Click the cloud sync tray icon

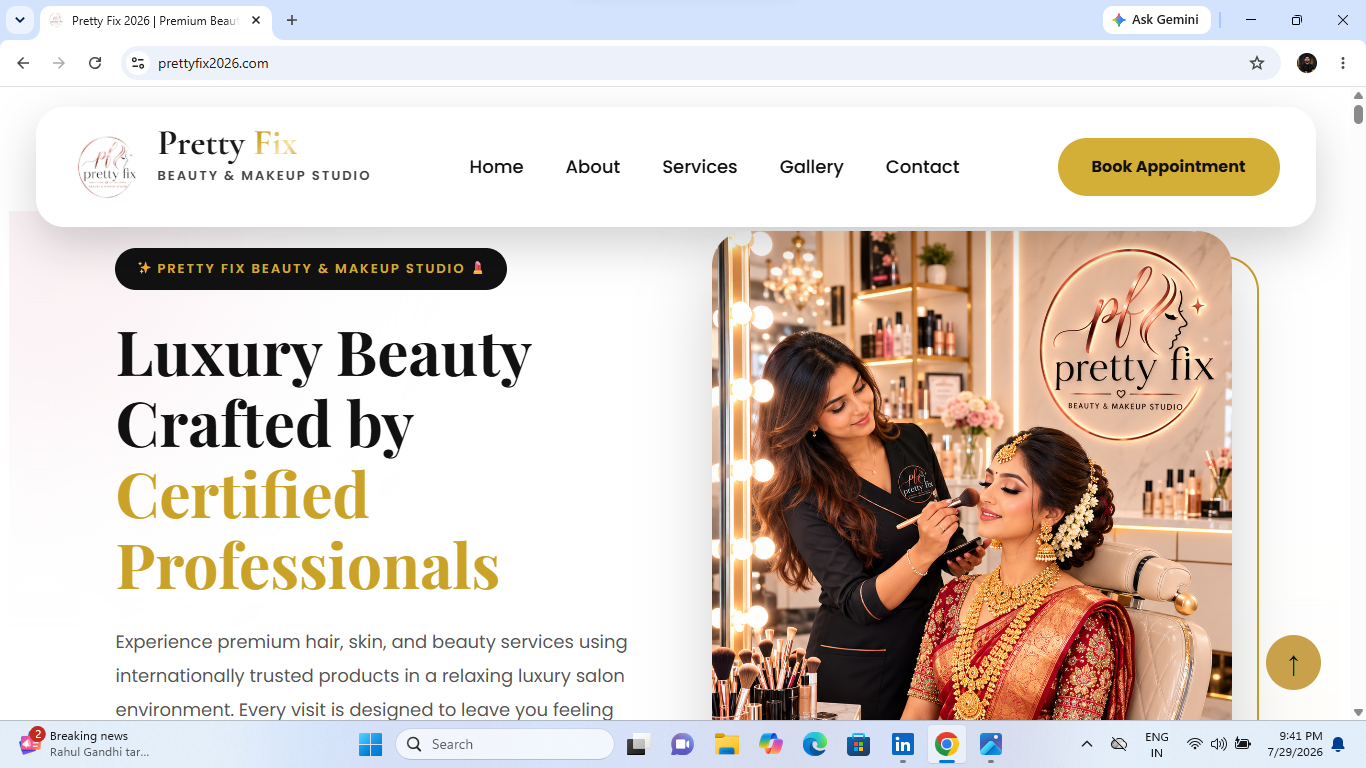[x=1120, y=744]
